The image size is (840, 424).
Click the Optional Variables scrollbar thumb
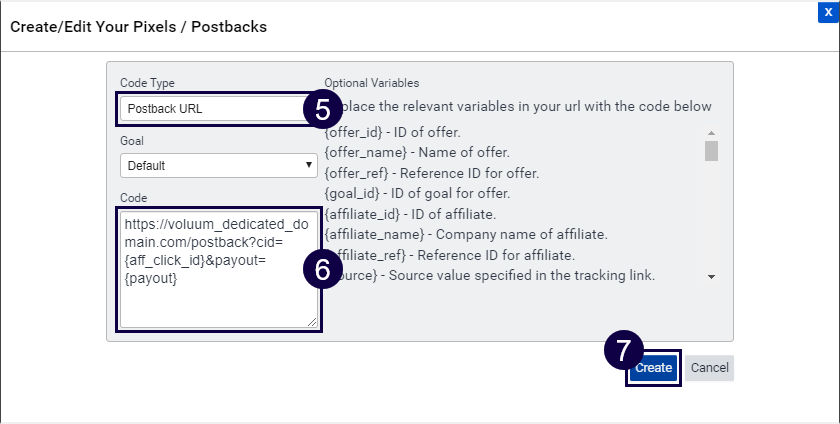(x=711, y=151)
